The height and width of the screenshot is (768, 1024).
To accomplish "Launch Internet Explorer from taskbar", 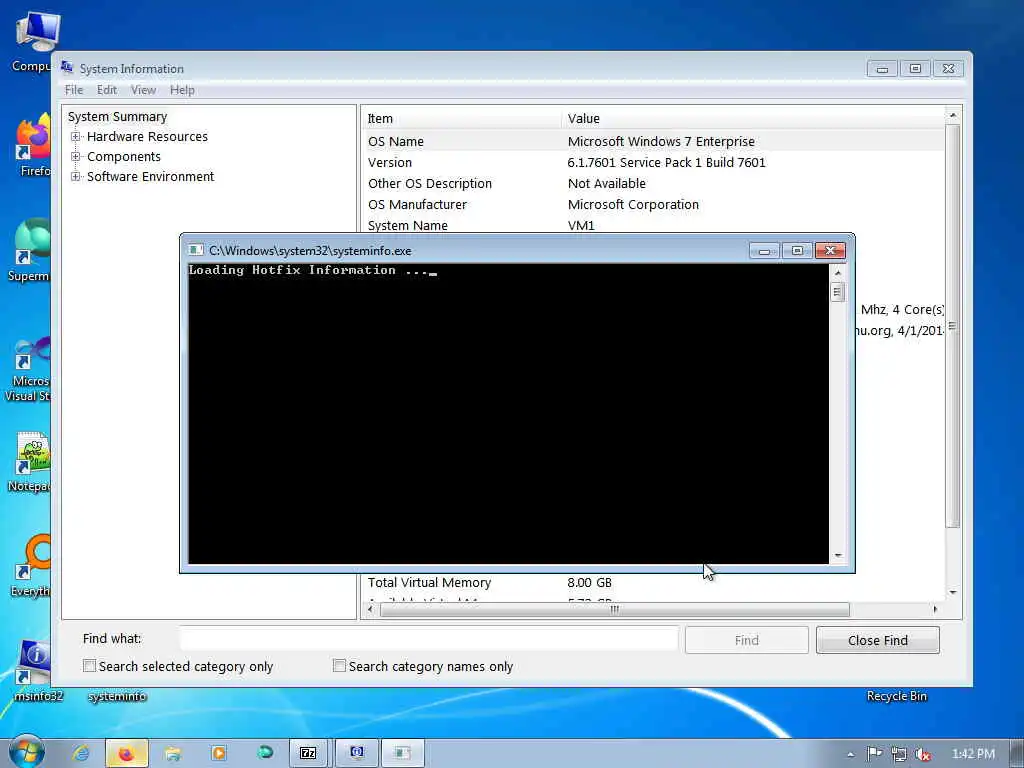I will 81,753.
